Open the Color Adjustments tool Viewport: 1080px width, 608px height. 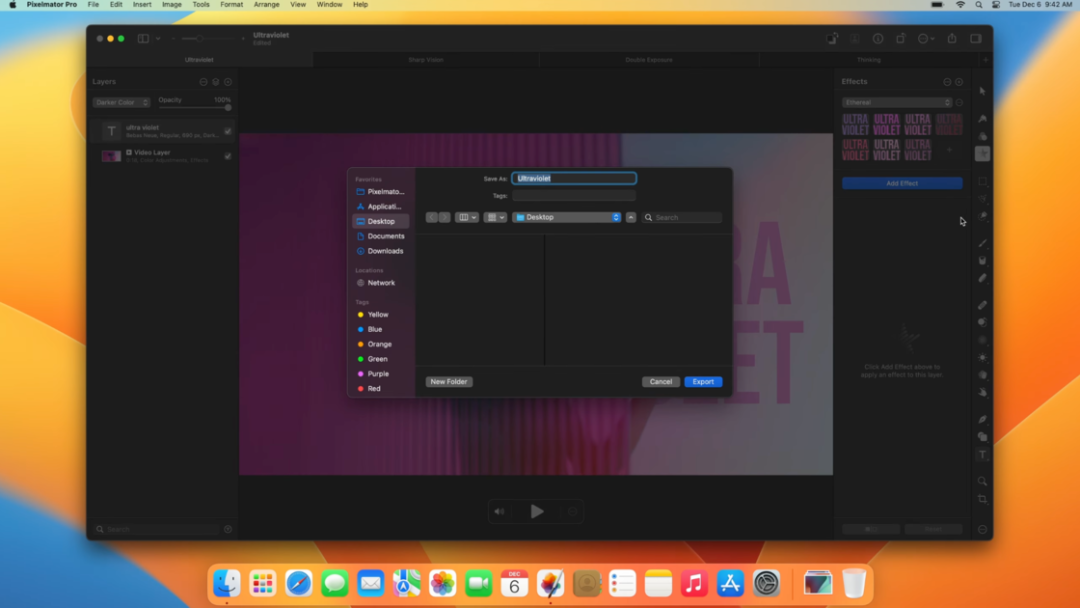pyautogui.click(x=982, y=136)
